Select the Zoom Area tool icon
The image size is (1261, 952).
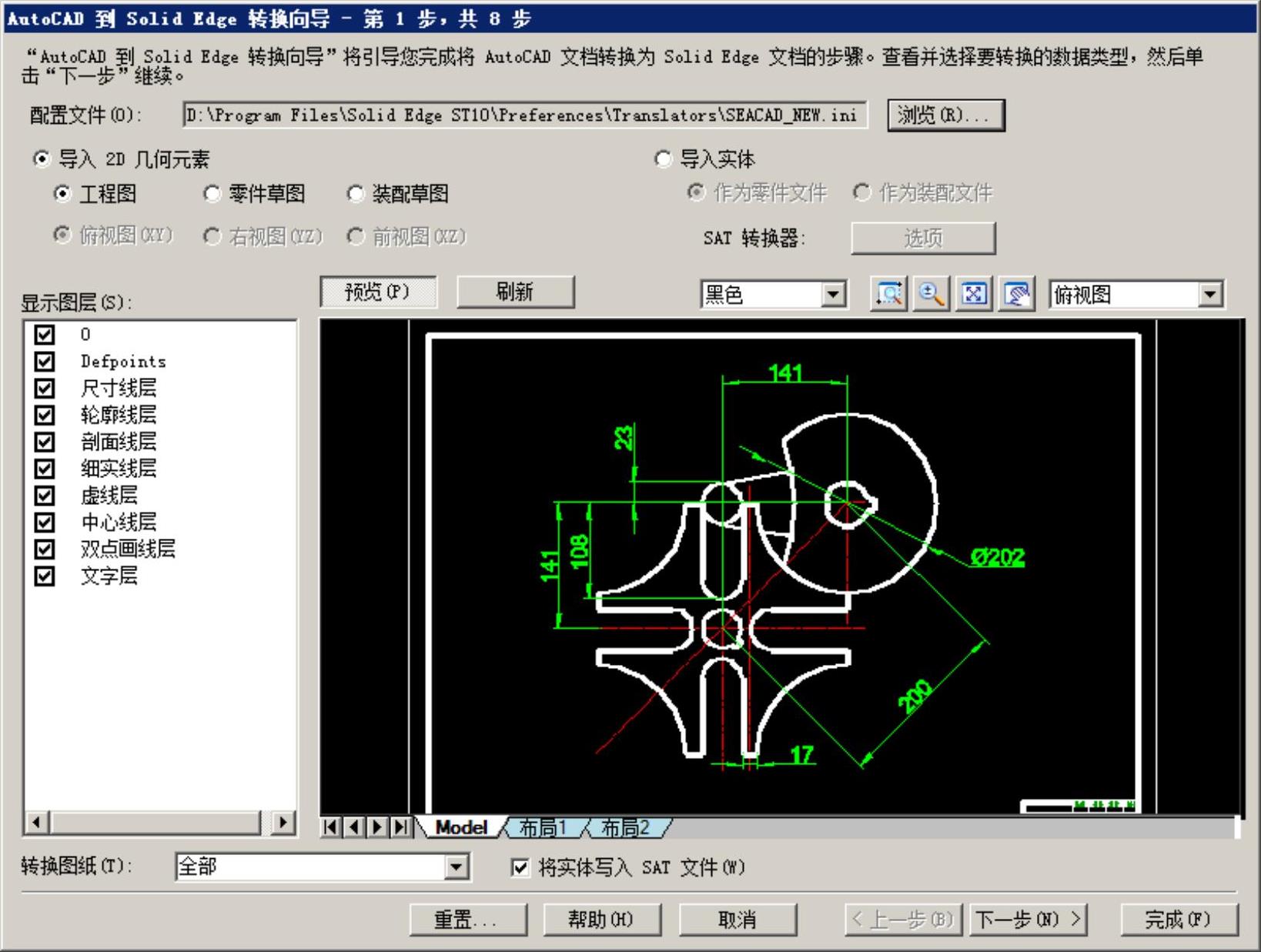[889, 294]
